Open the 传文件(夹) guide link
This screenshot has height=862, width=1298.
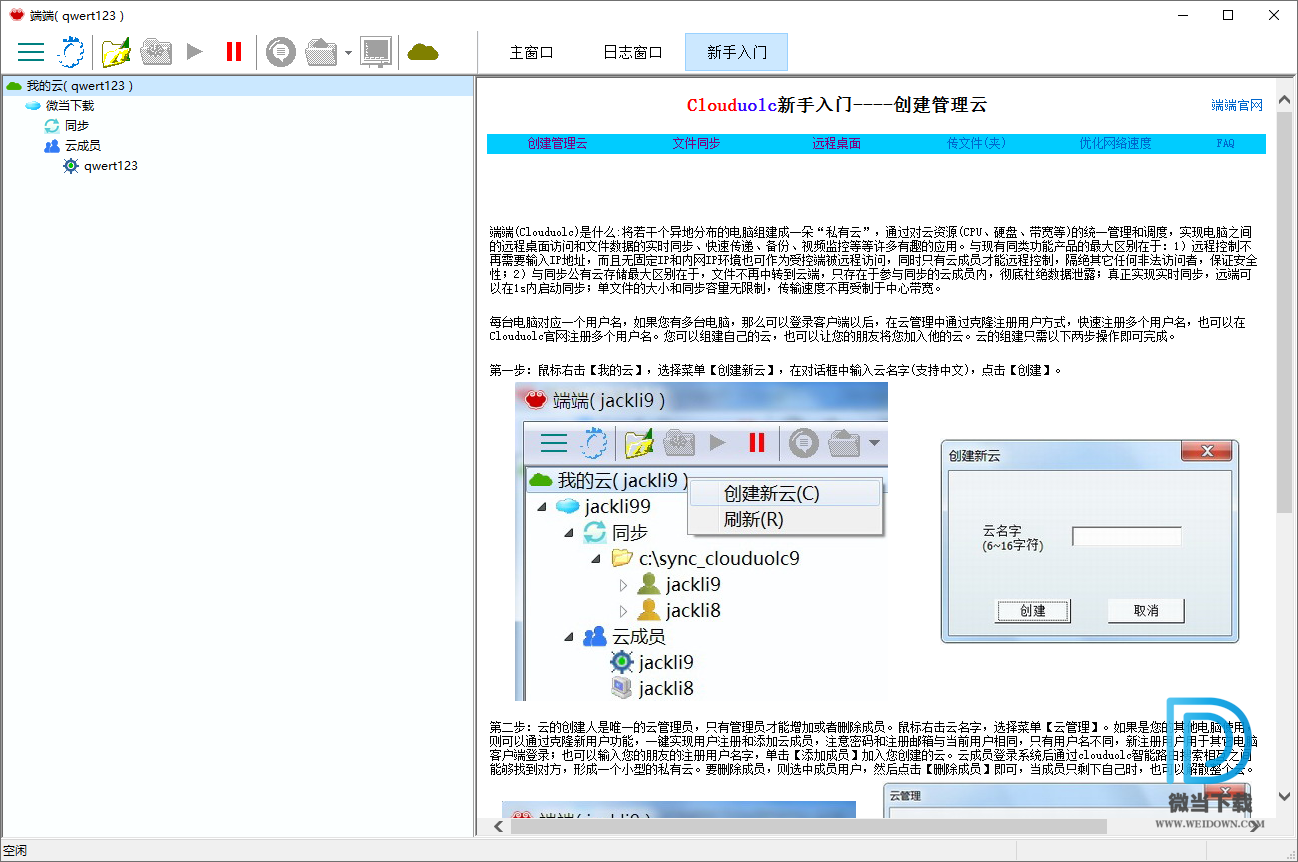coord(976,144)
